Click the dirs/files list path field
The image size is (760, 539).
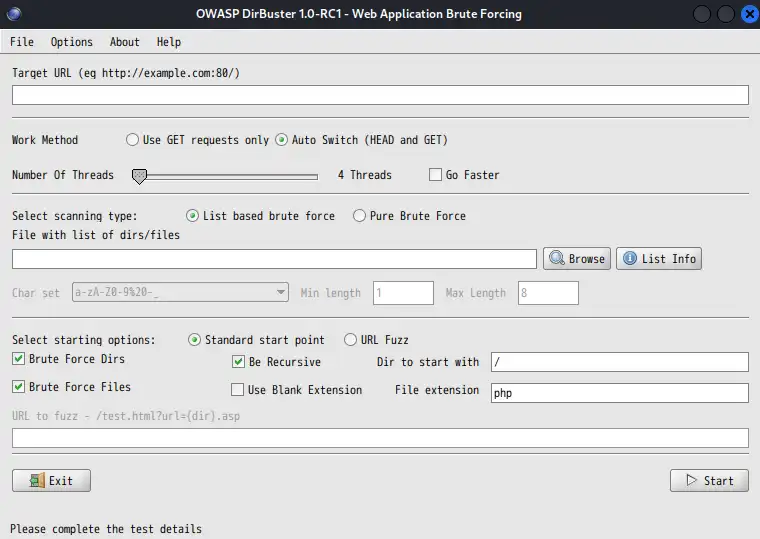[274, 259]
